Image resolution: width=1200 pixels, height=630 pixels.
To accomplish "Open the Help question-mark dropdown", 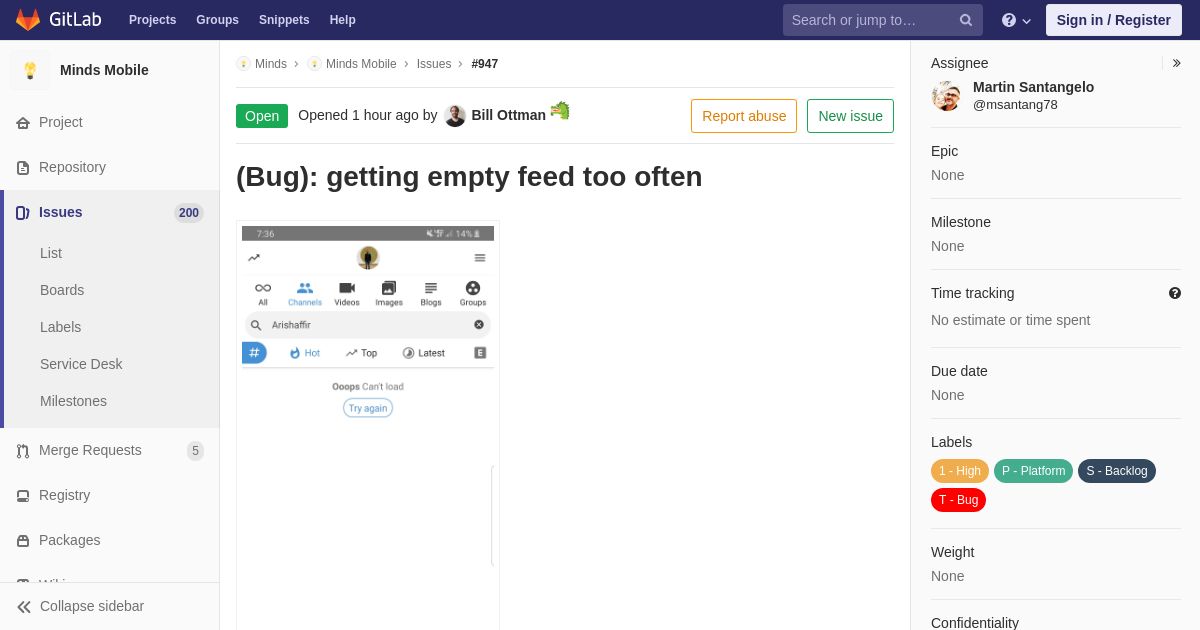I will [x=1016, y=20].
